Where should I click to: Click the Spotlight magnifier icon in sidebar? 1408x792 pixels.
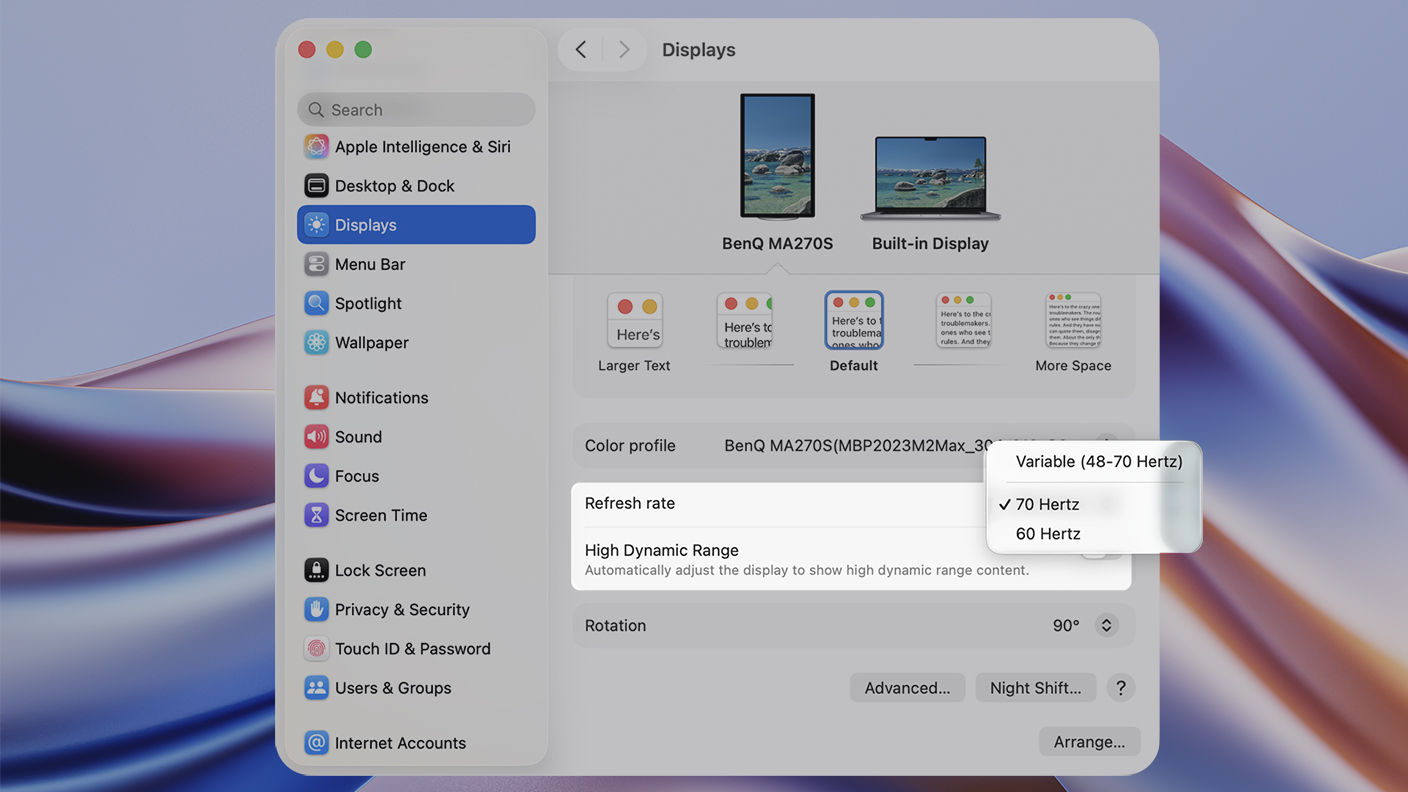(316, 303)
